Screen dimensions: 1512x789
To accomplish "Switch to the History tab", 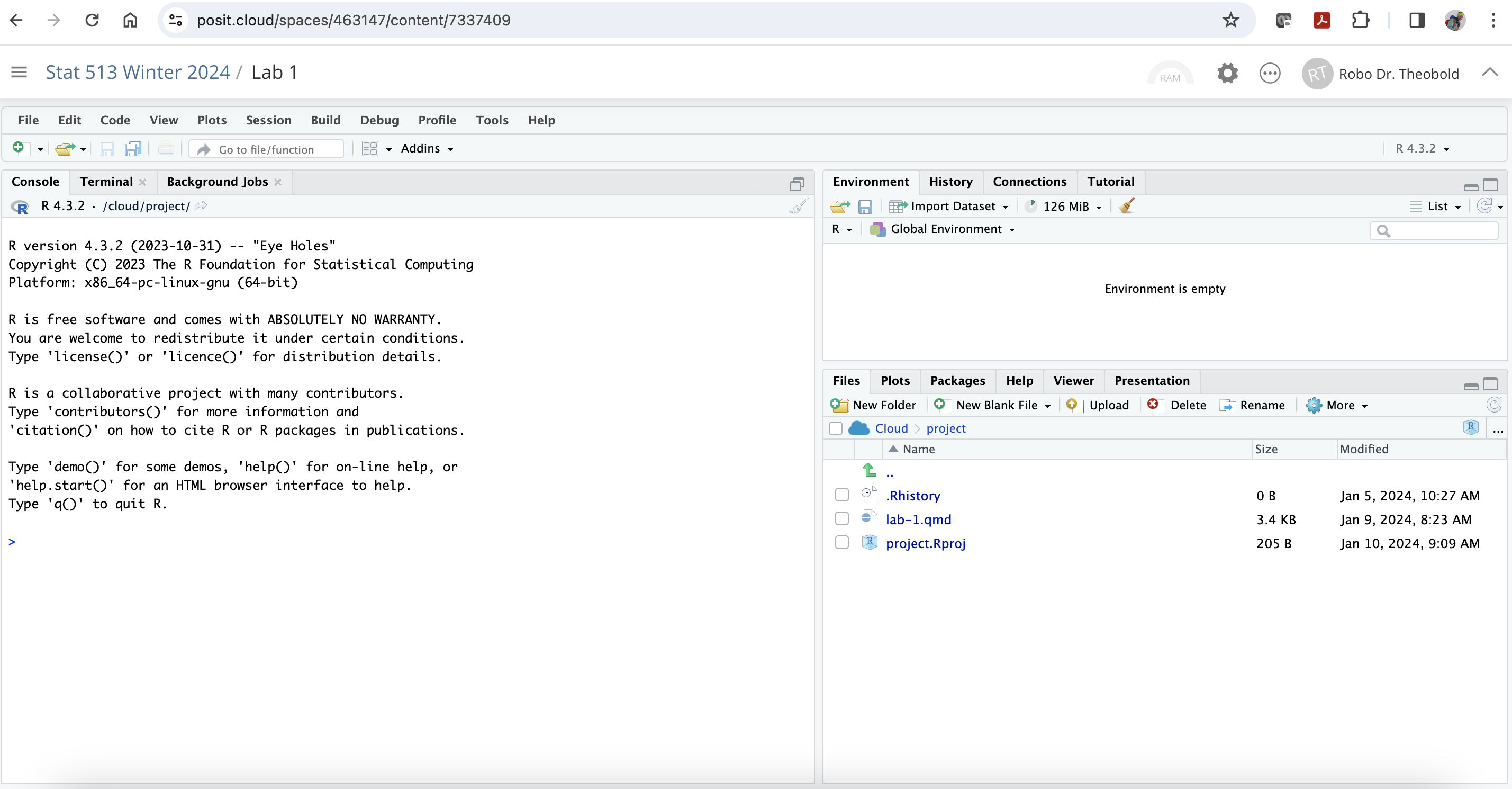I will (x=950, y=181).
